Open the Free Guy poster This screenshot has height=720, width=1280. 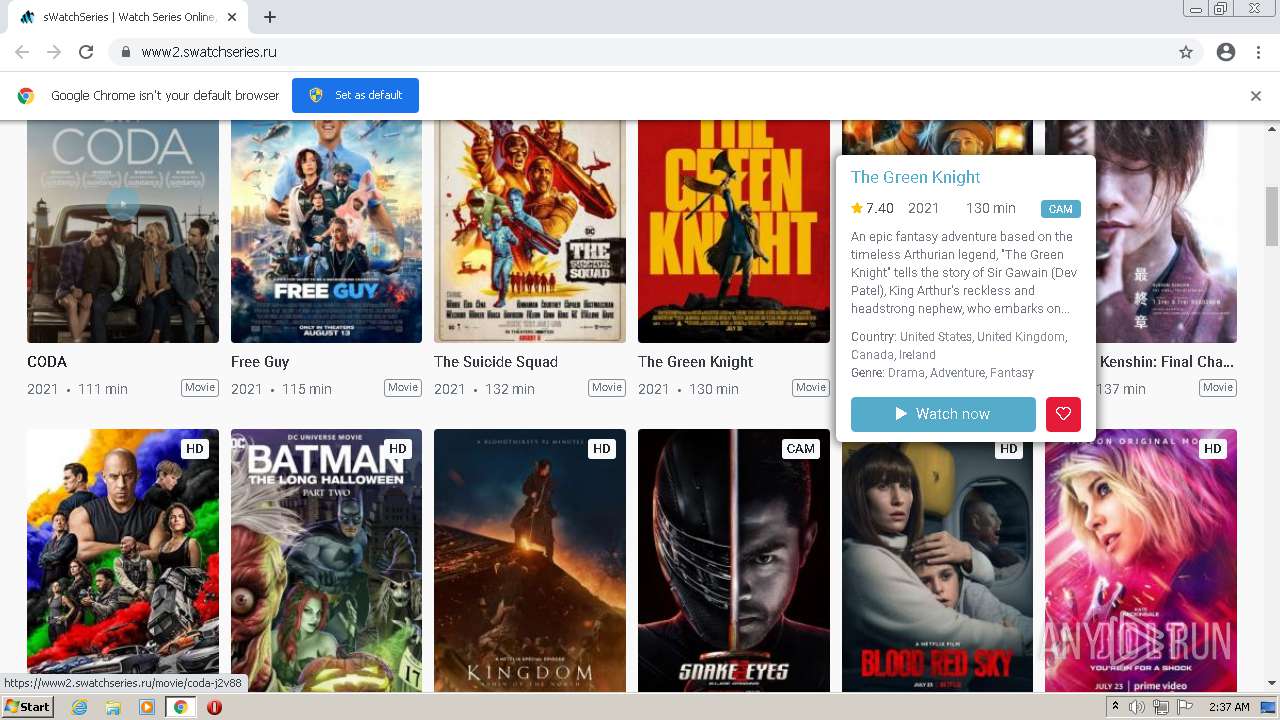[x=326, y=231]
